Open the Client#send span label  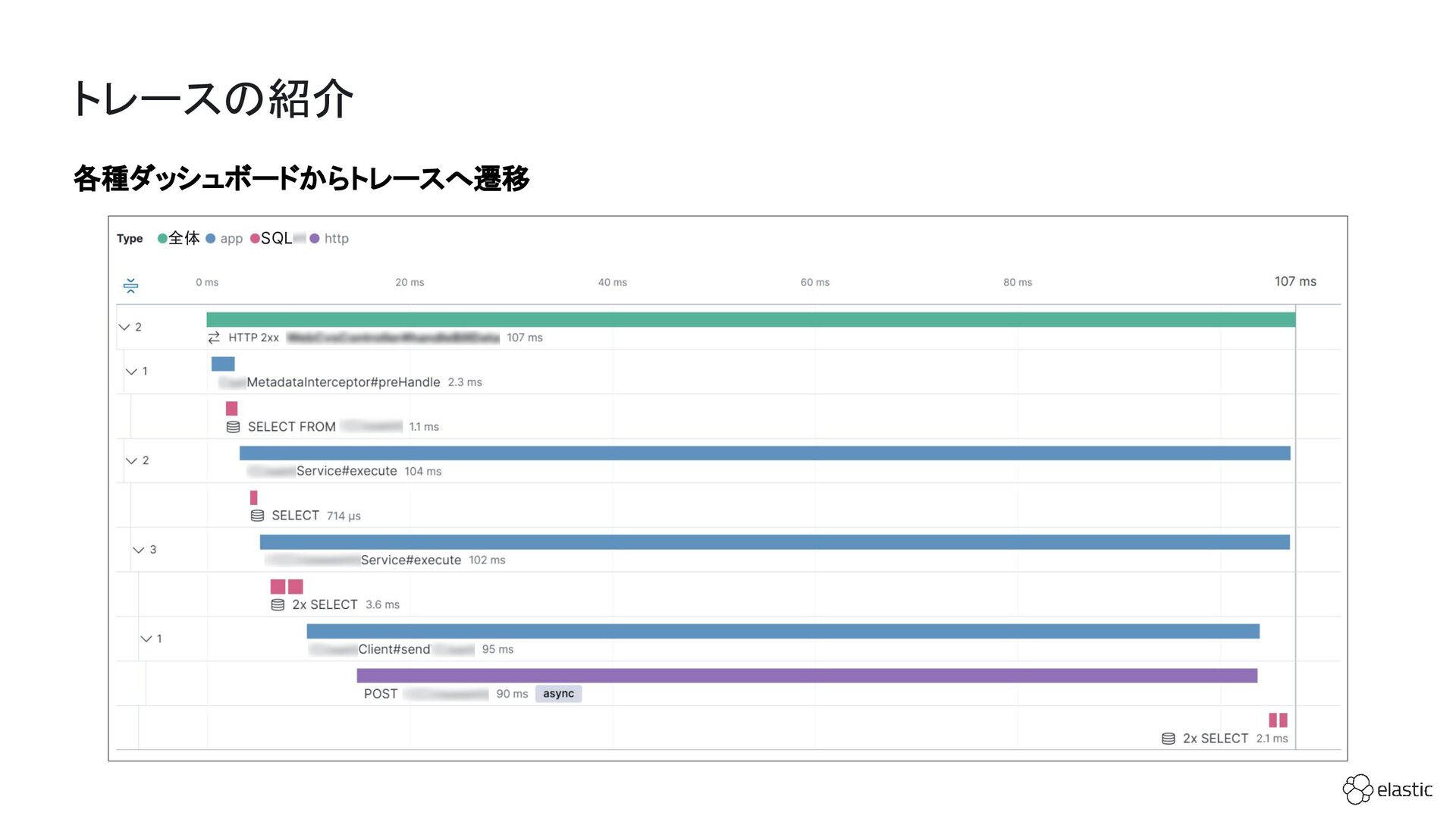[x=394, y=649]
